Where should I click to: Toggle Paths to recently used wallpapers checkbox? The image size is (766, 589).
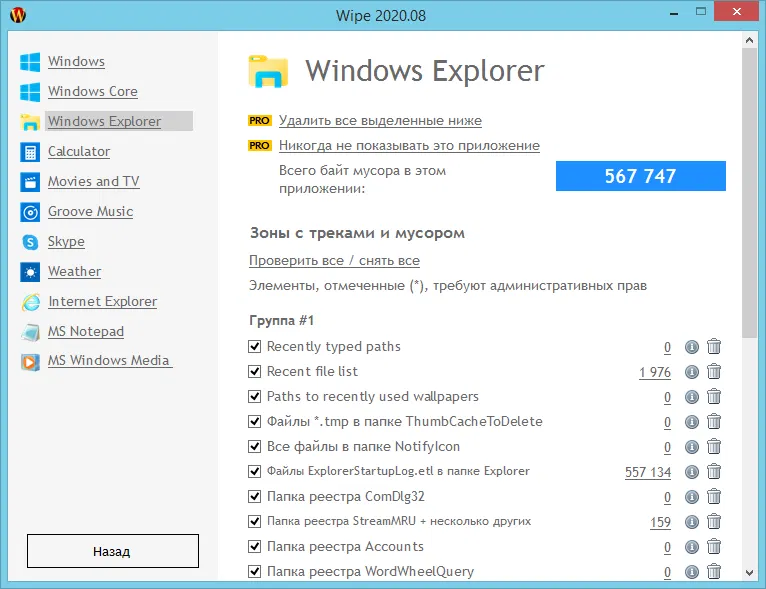tap(255, 397)
